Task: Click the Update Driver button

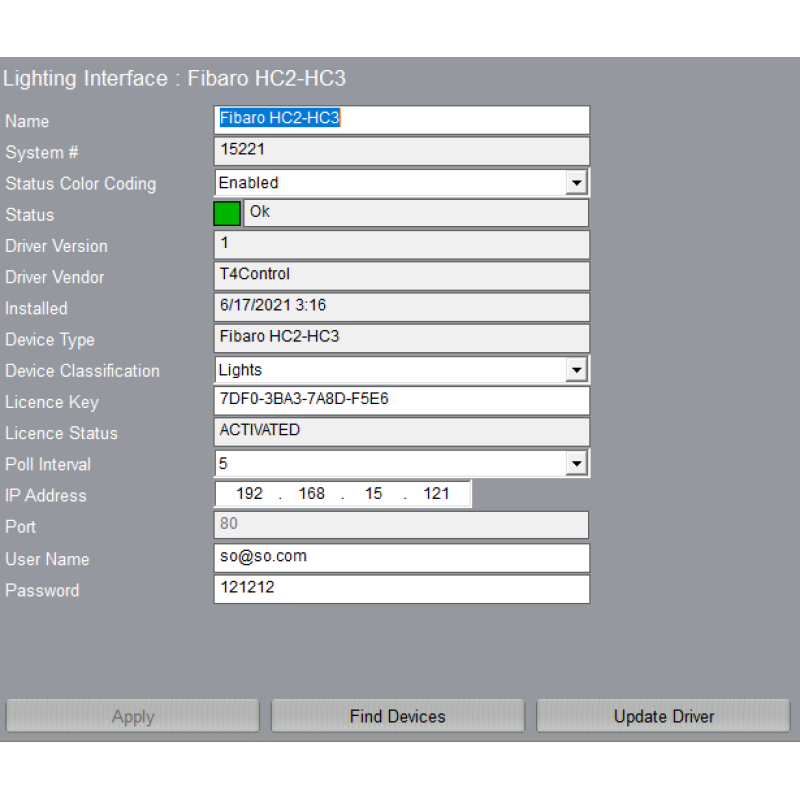Action: [663, 716]
